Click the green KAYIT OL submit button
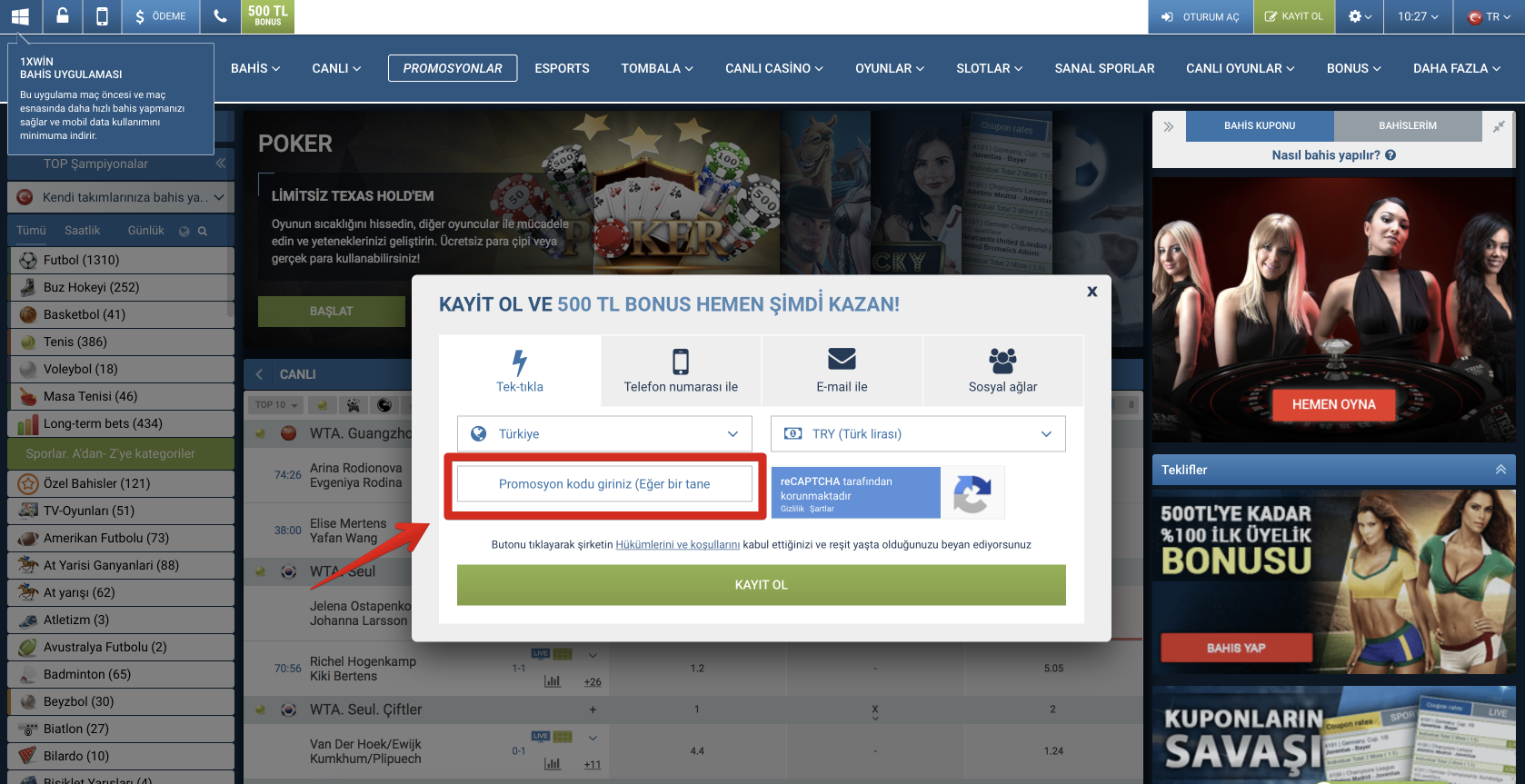 [x=762, y=585]
